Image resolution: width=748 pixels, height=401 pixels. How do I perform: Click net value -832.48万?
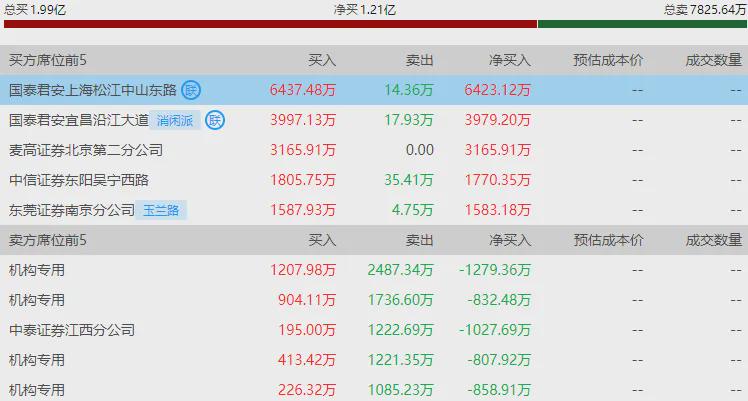point(499,300)
